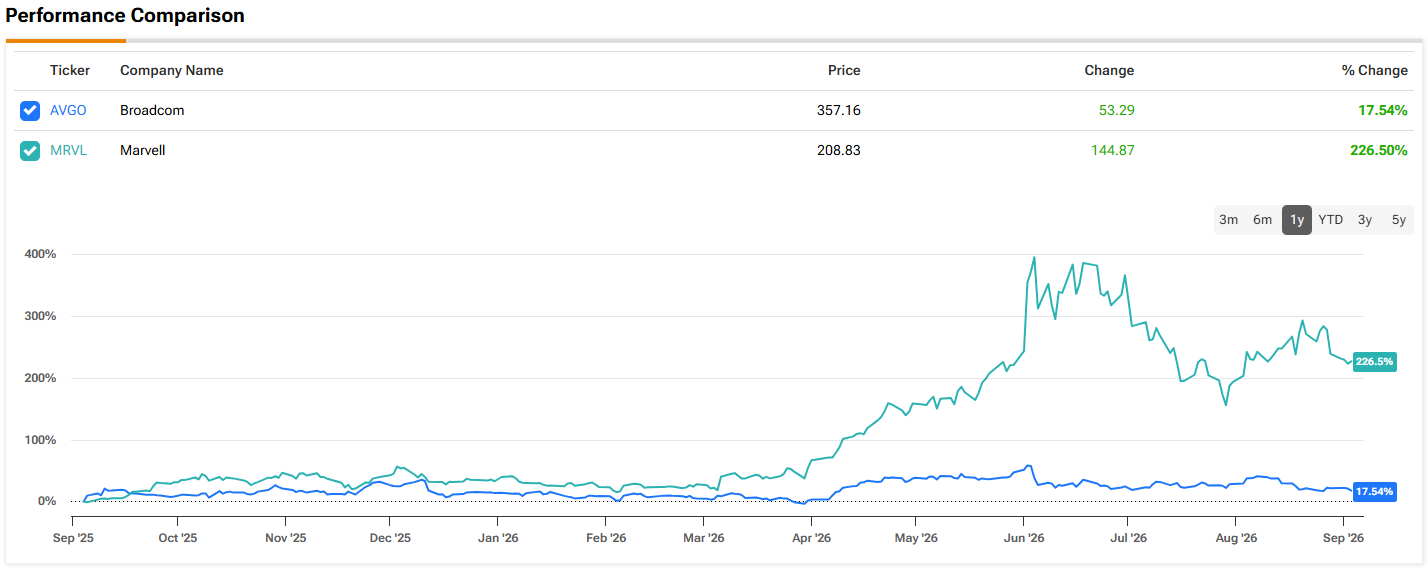Click the 226.5% Marvell end label
The image size is (1428, 569).
coord(1374,362)
